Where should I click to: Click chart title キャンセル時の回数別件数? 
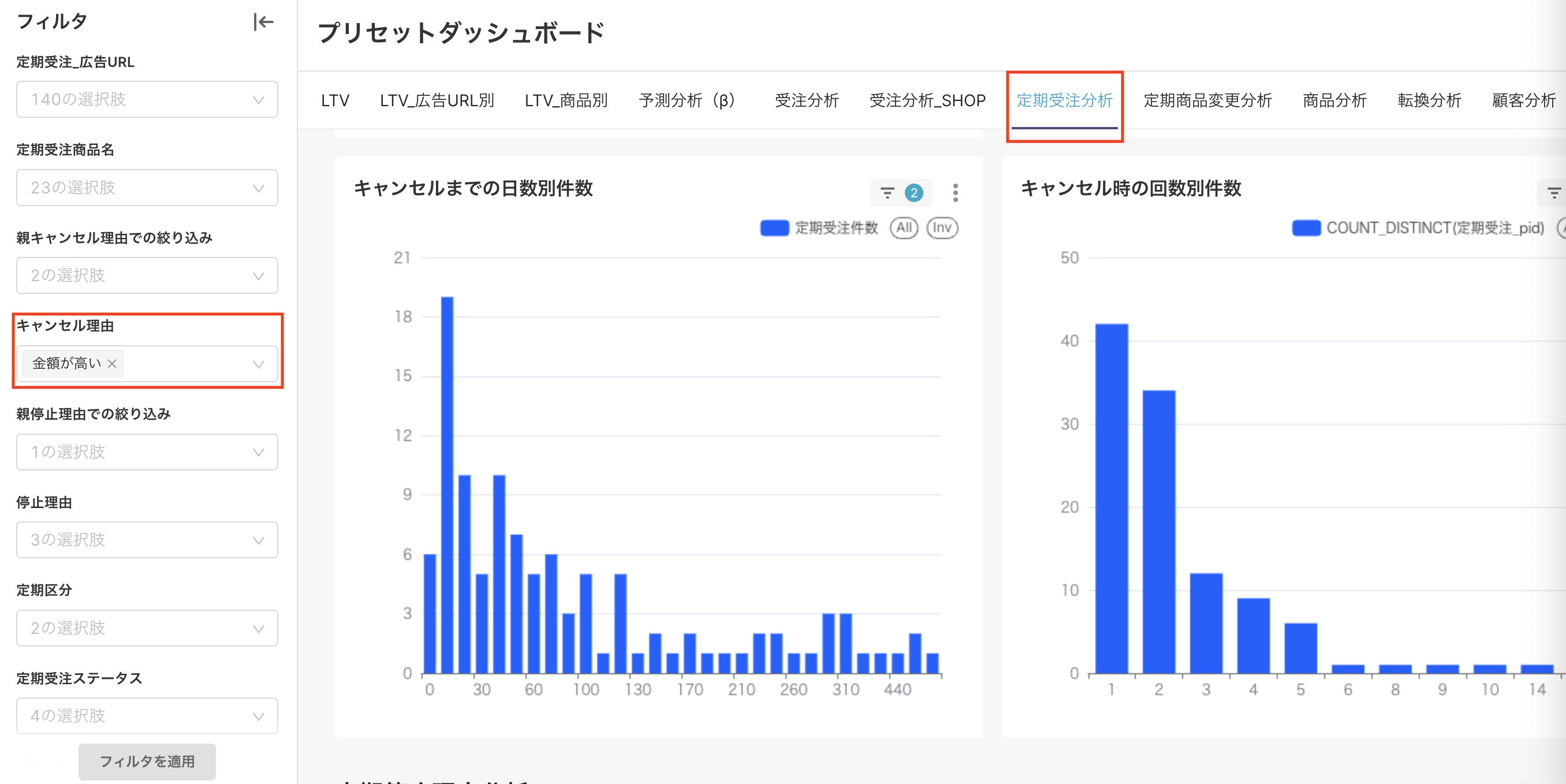pyautogui.click(x=1131, y=188)
